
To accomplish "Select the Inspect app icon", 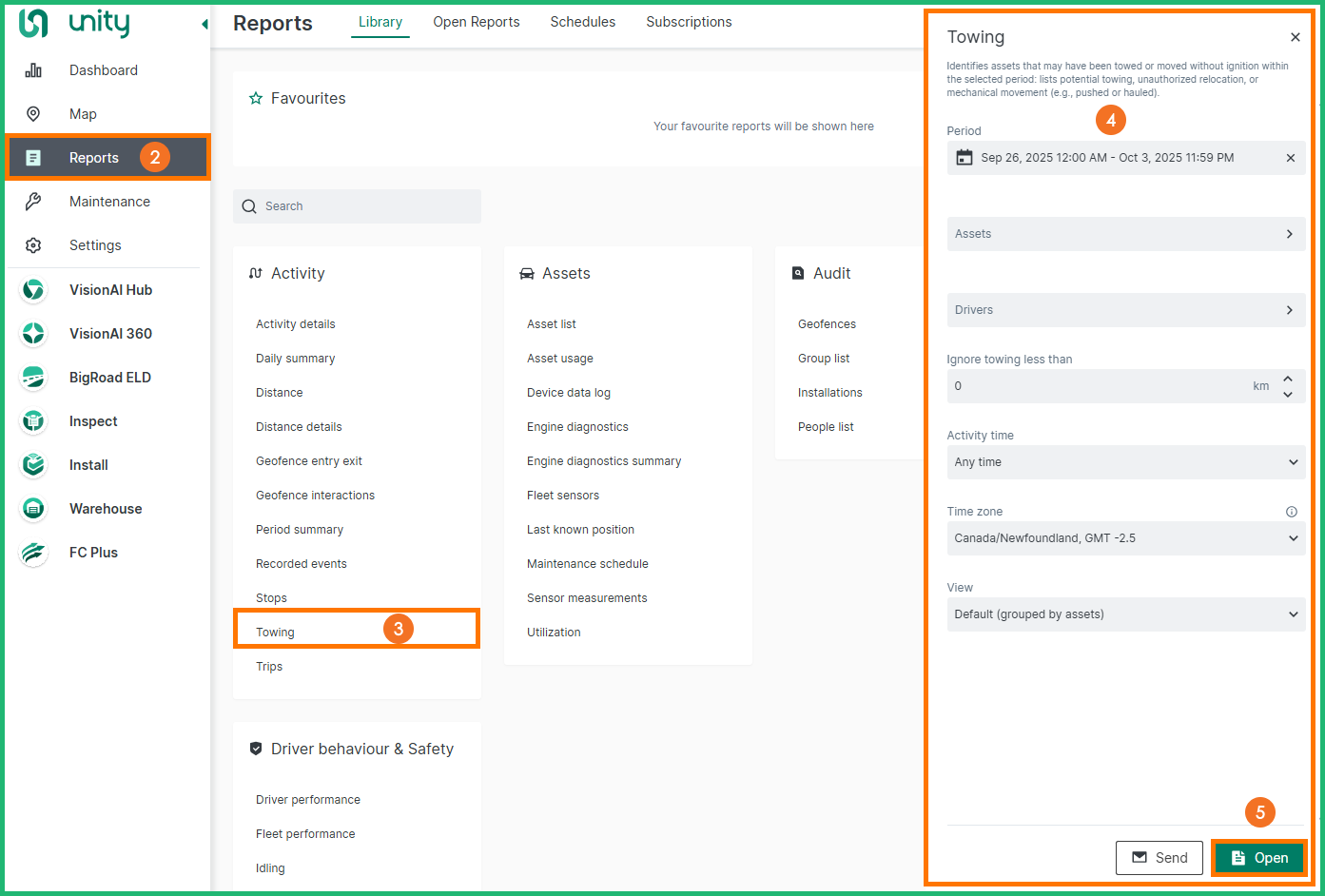I will click(33, 421).
